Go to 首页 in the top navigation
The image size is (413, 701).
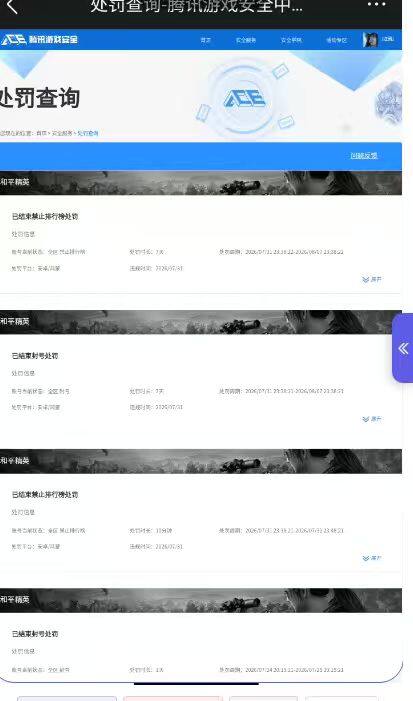[x=206, y=40]
